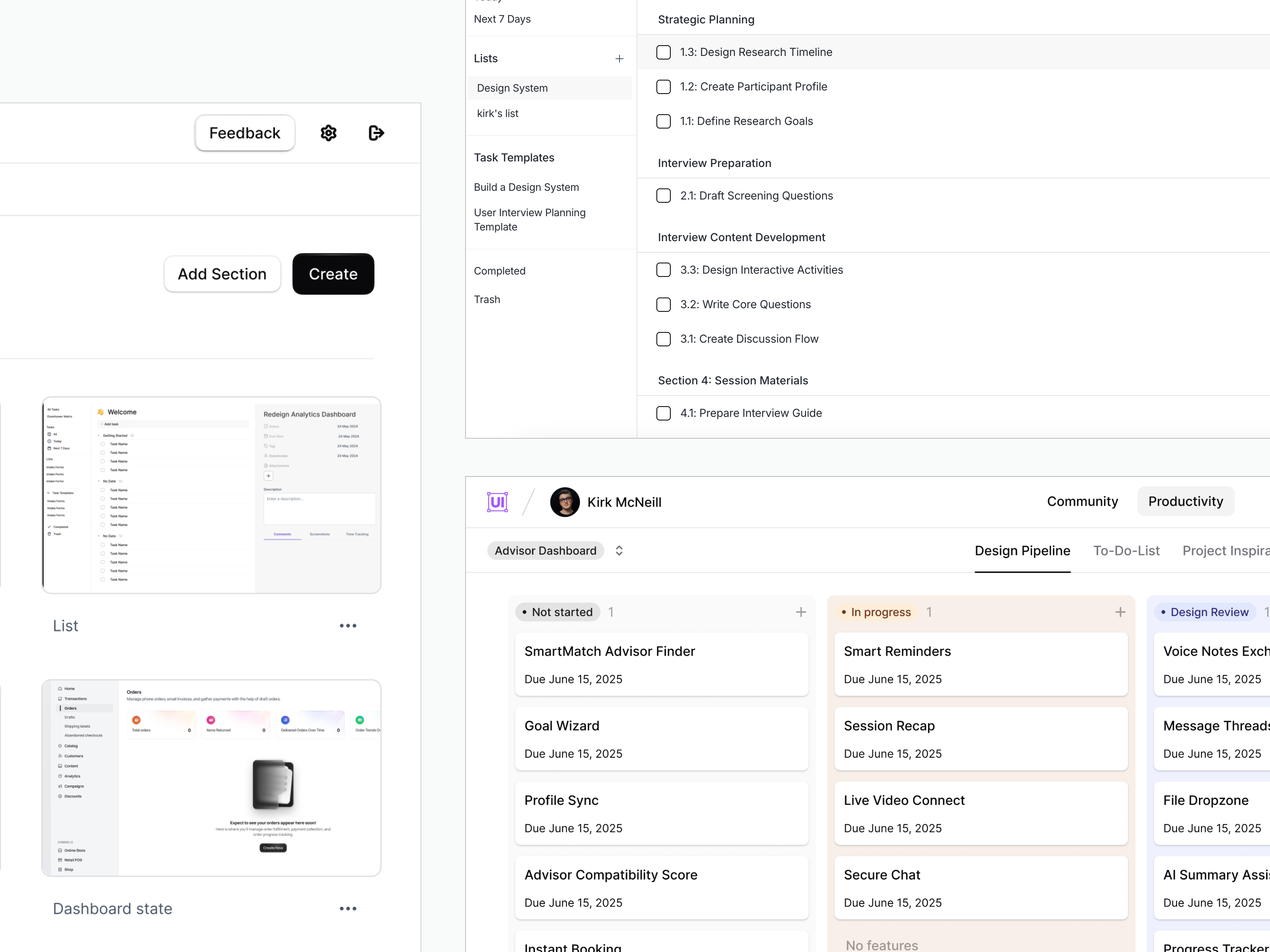Screen dimensions: 1270x952
Task: Open the Dashboard state thumbnail preview
Action: click(211, 778)
